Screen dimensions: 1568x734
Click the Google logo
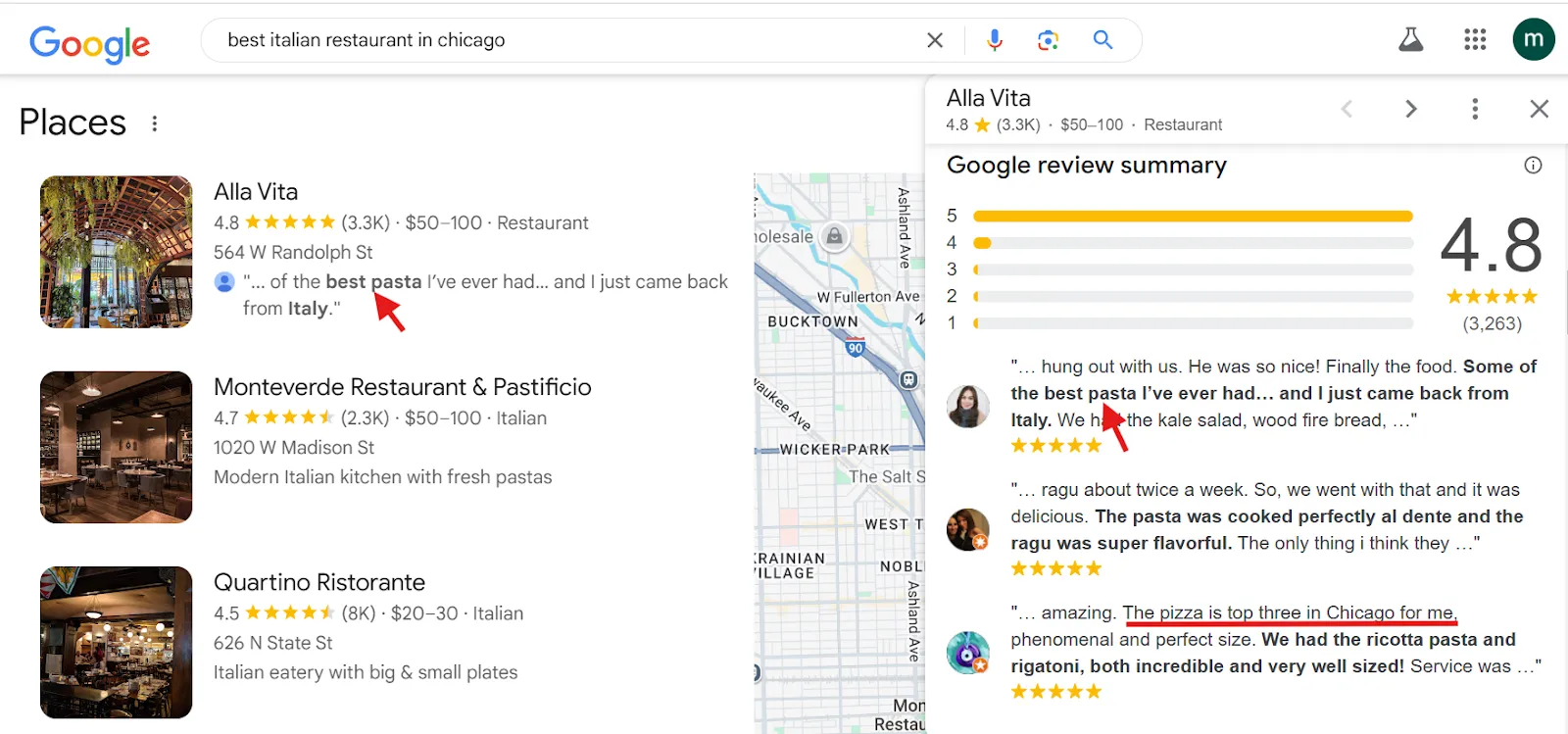89,42
